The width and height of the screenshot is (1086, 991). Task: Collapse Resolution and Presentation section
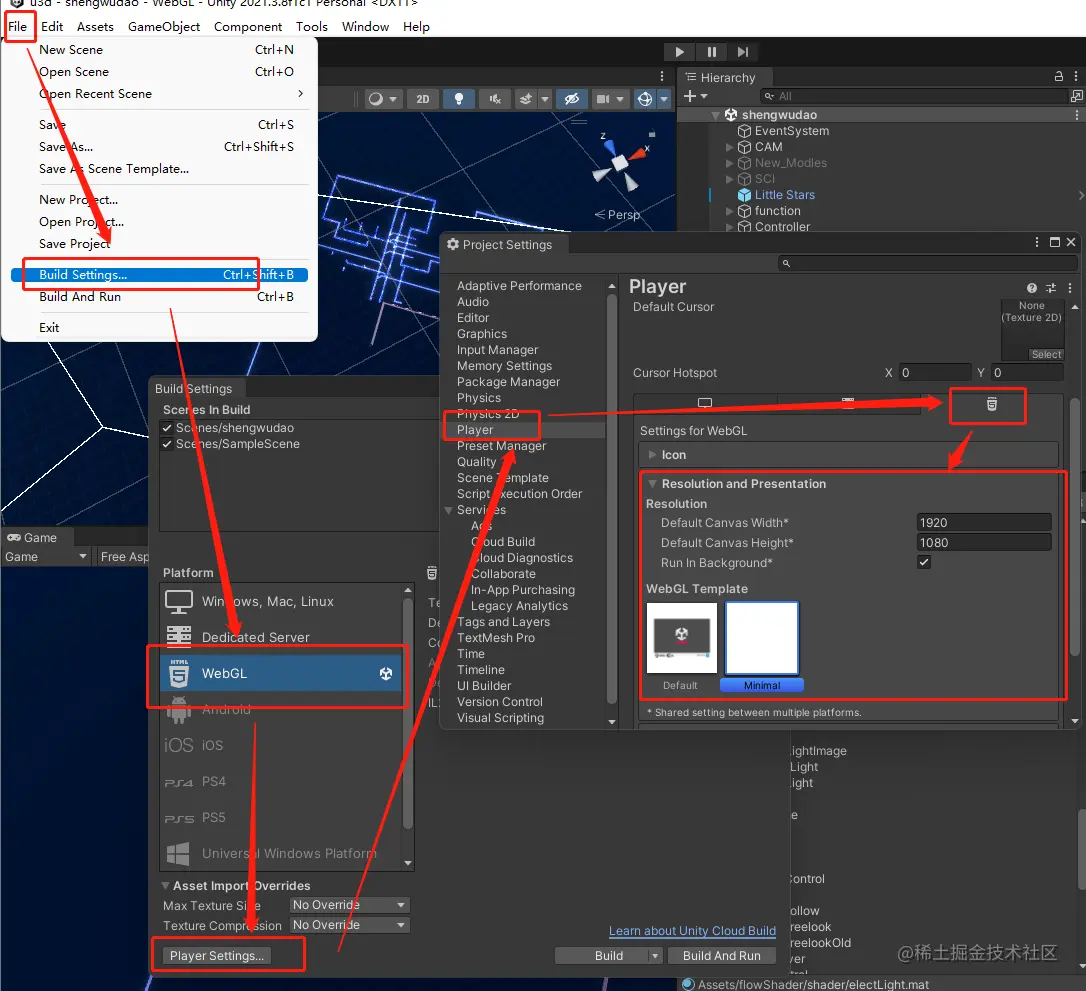pos(652,484)
